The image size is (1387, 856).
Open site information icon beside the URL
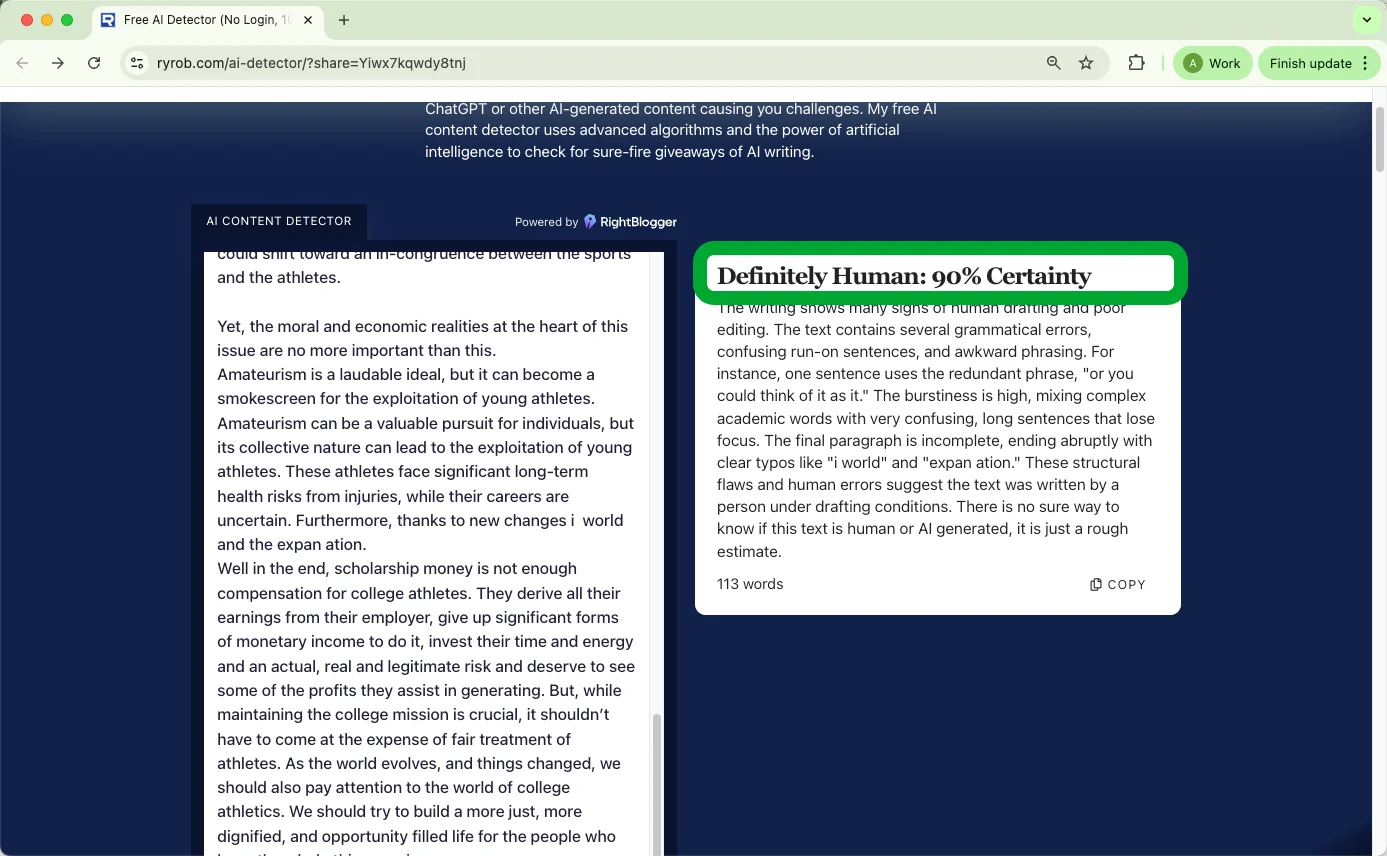(x=137, y=63)
